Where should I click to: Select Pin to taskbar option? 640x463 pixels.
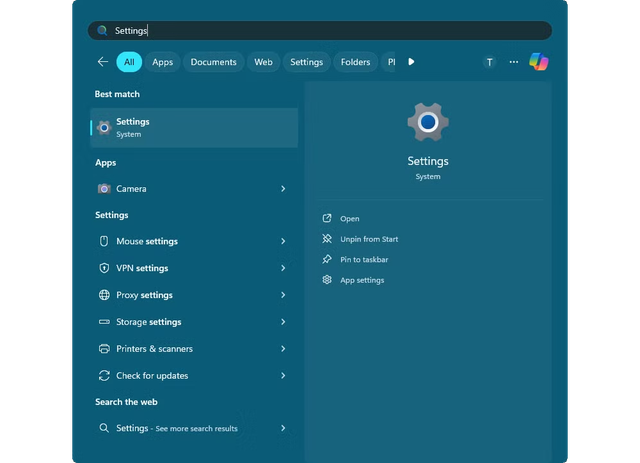363,260
